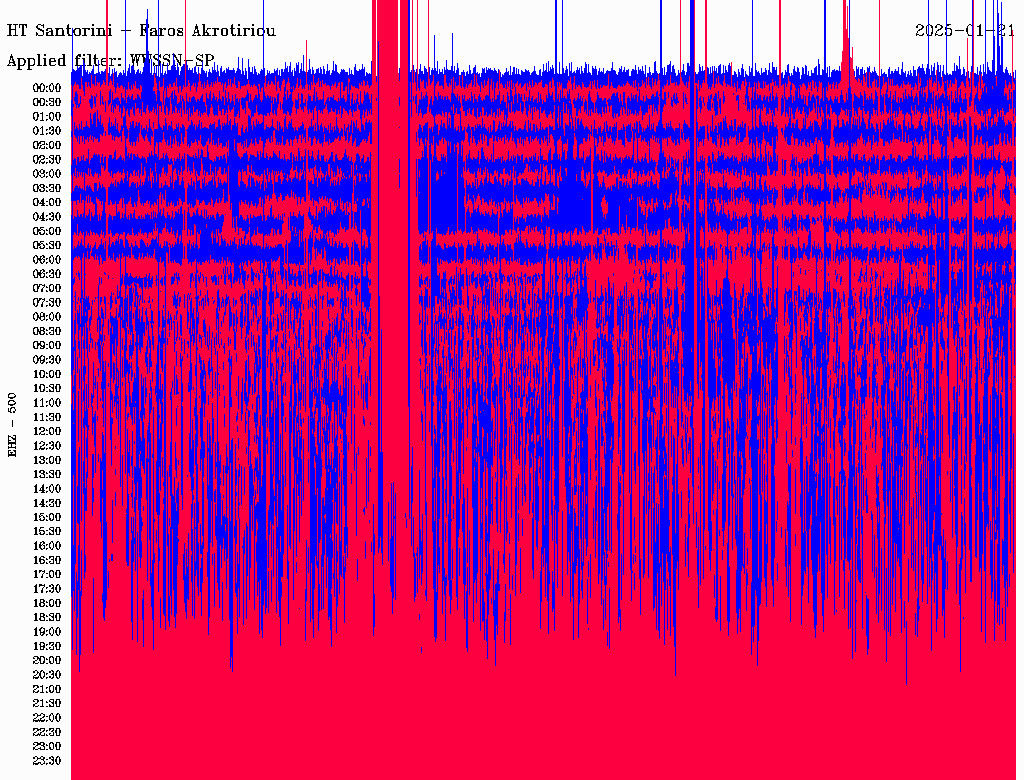Select the 20:30 time label
The height and width of the screenshot is (780, 1024).
(x=47, y=675)
